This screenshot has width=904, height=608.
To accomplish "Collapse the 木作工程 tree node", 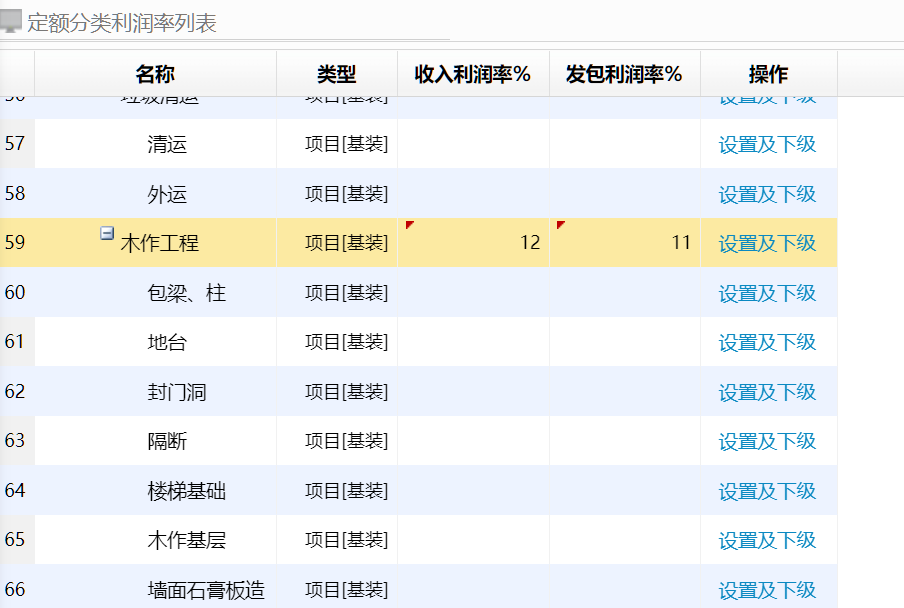I will click(107, 232).
